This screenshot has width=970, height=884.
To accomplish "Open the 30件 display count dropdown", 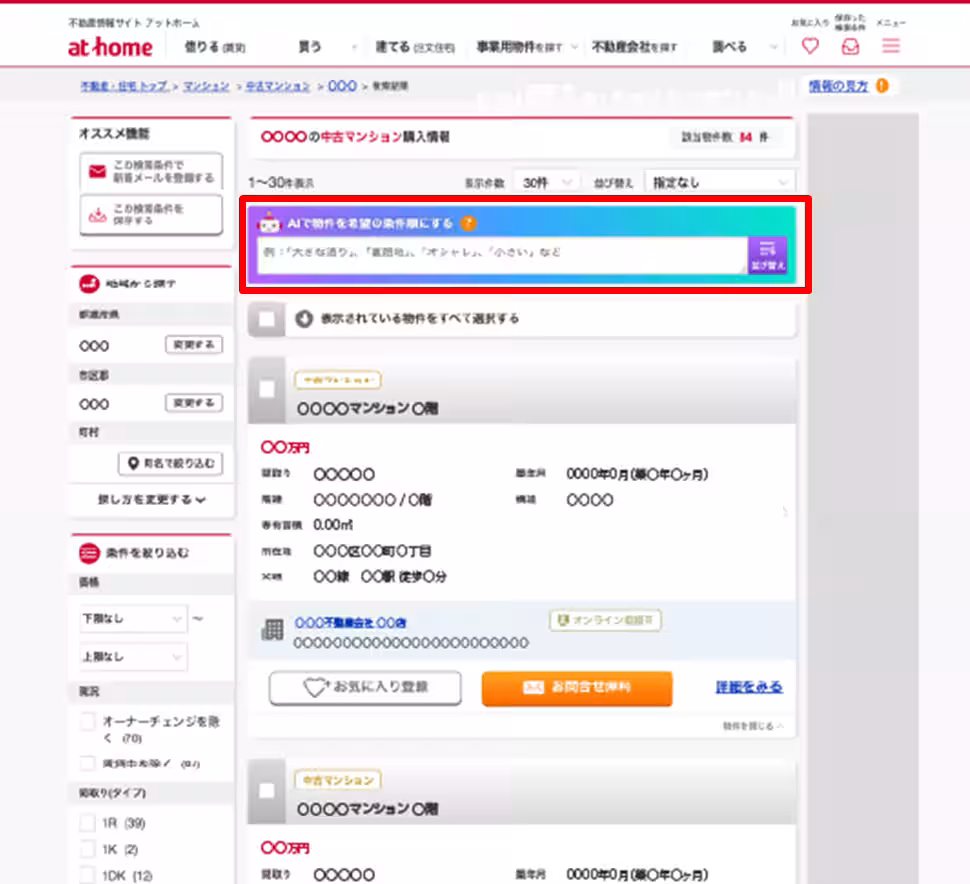I will pos(546,182).
